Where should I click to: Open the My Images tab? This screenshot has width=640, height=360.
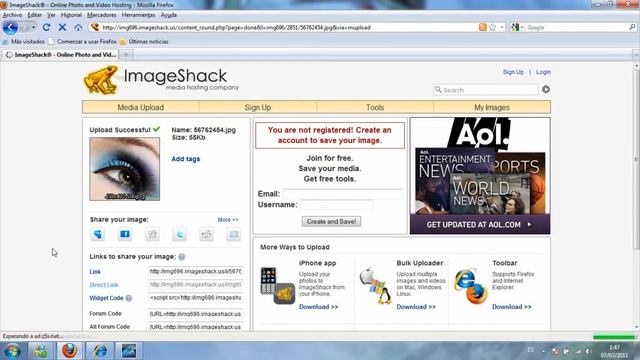[x=492, y=107]
